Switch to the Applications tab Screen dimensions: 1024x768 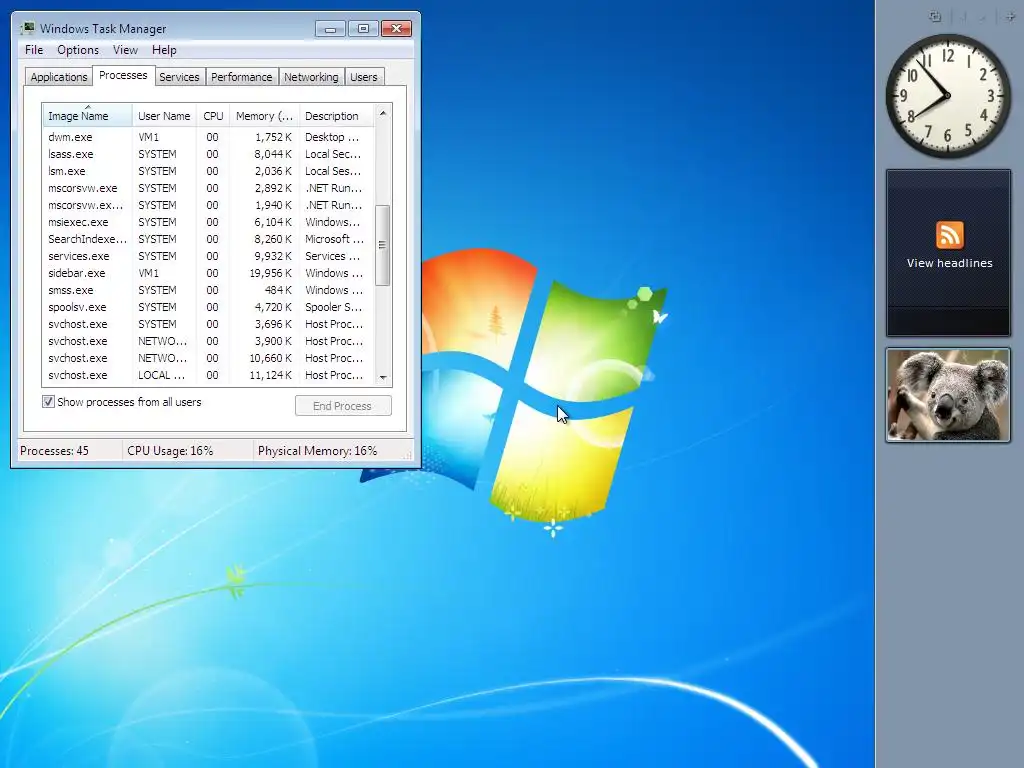click(x=59, y=77)
